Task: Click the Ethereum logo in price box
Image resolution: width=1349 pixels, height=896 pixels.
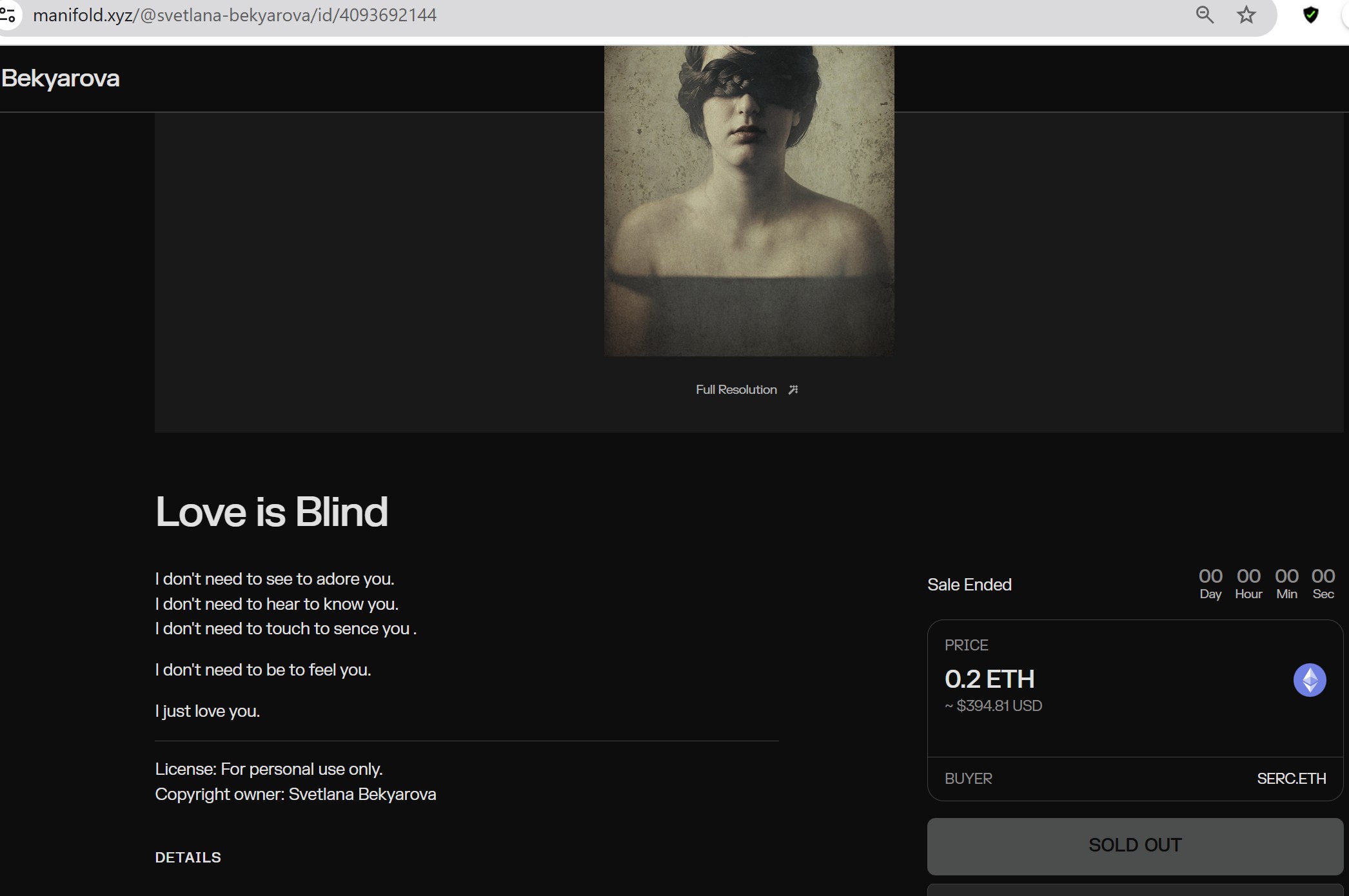Action: (x=1310, y=680)
